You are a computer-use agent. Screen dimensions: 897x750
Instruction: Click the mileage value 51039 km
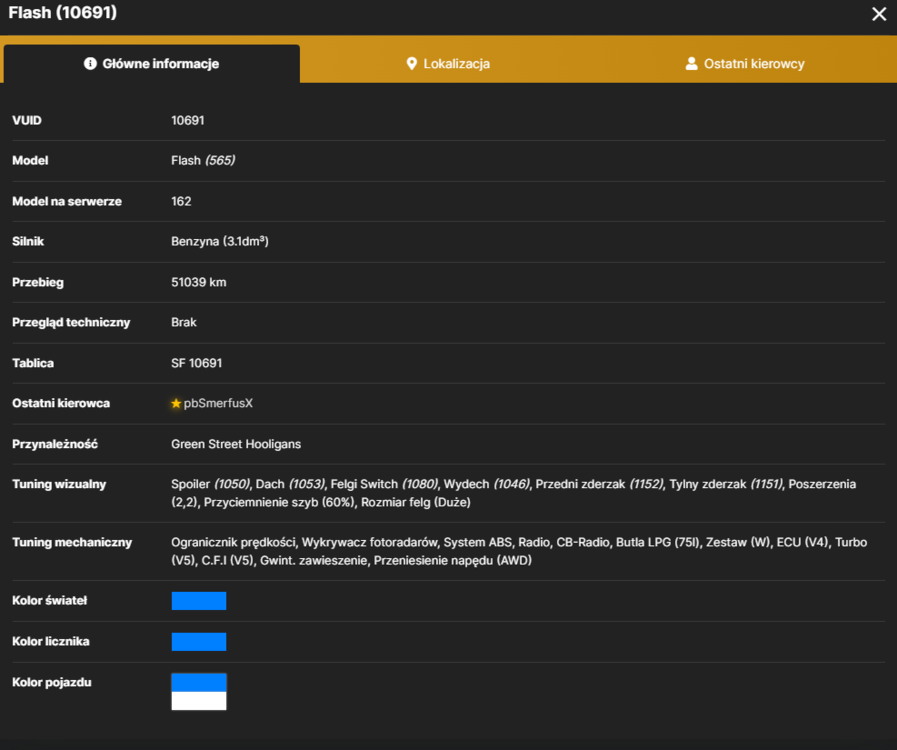tap(199, 282)
